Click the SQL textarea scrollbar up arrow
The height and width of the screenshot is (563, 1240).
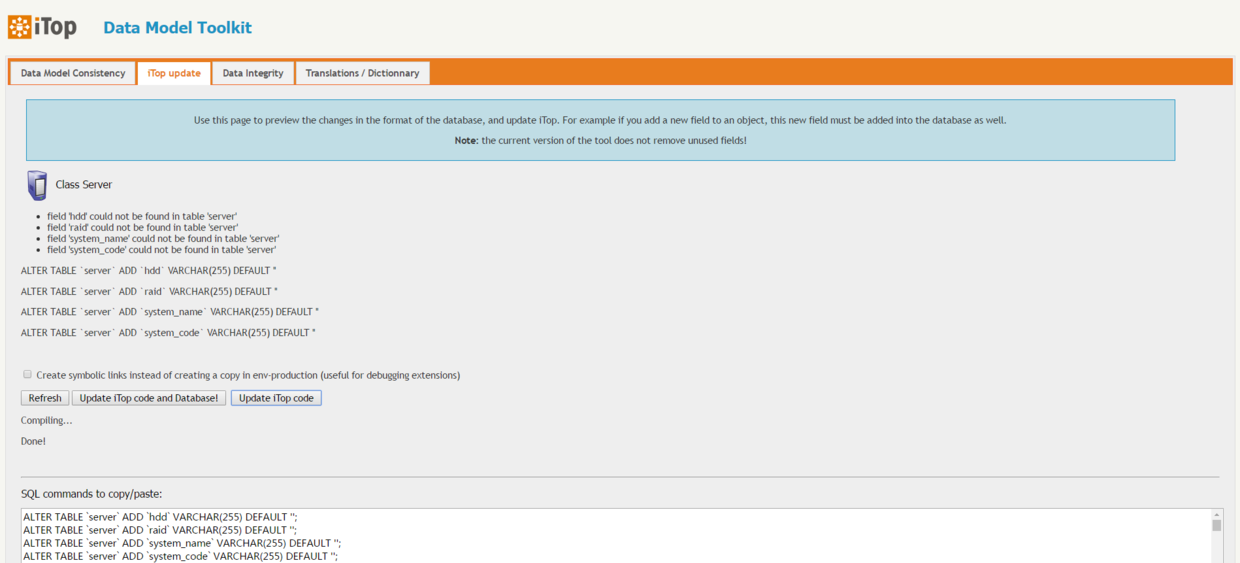point(1216,514)
